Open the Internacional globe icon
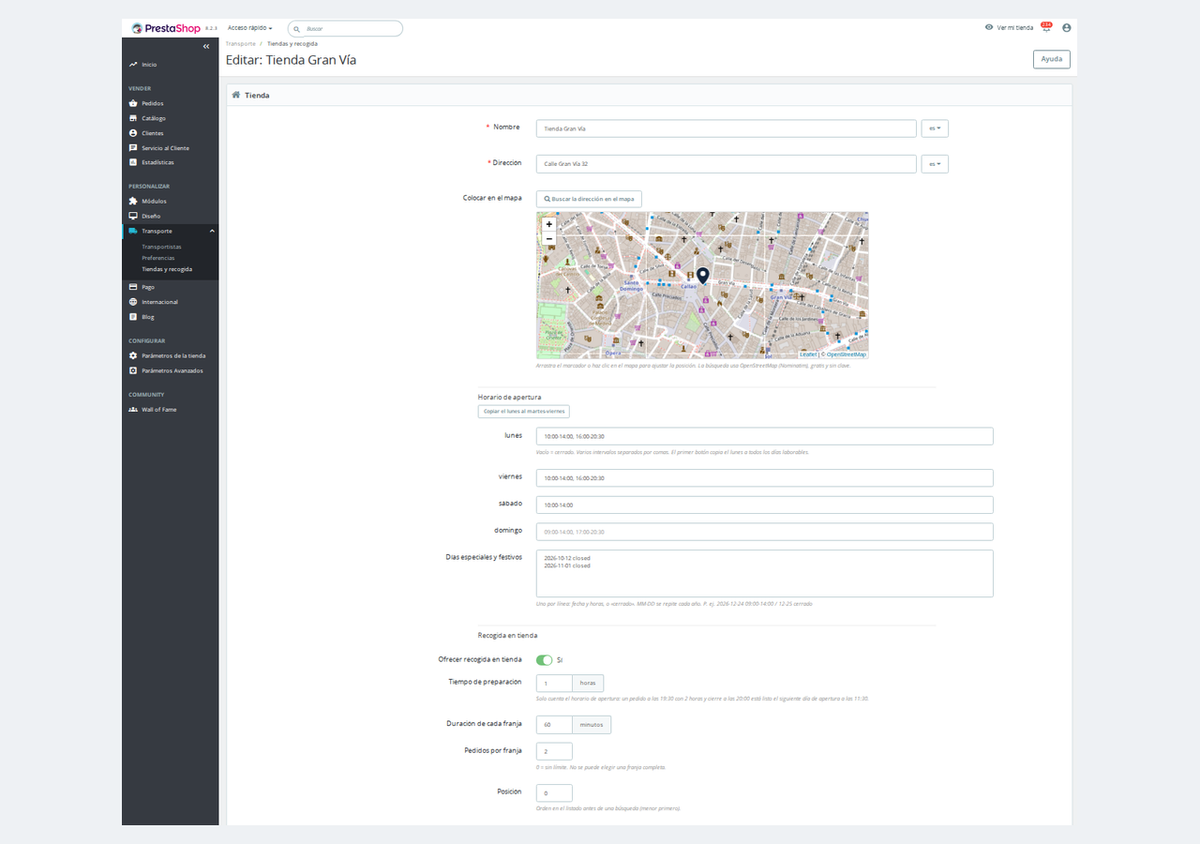 click(133, 302)
